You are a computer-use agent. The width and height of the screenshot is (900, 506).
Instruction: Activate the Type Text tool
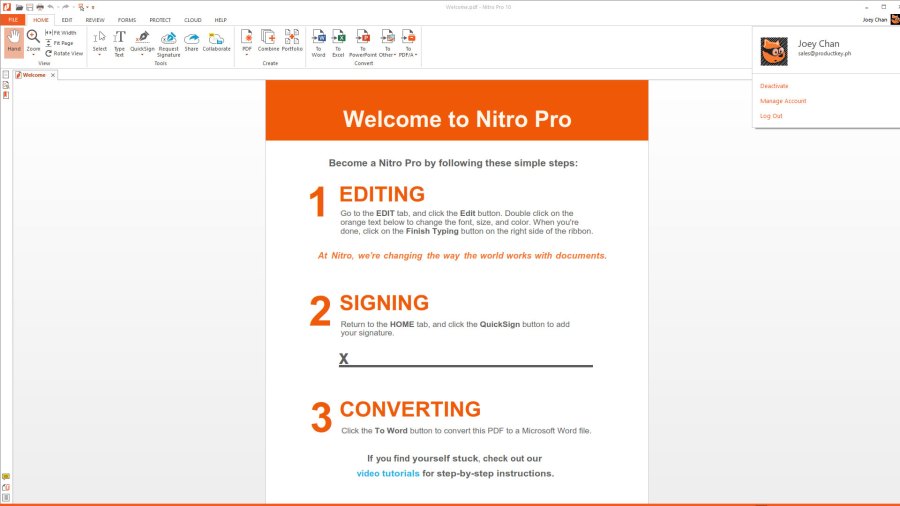point(119,43)
